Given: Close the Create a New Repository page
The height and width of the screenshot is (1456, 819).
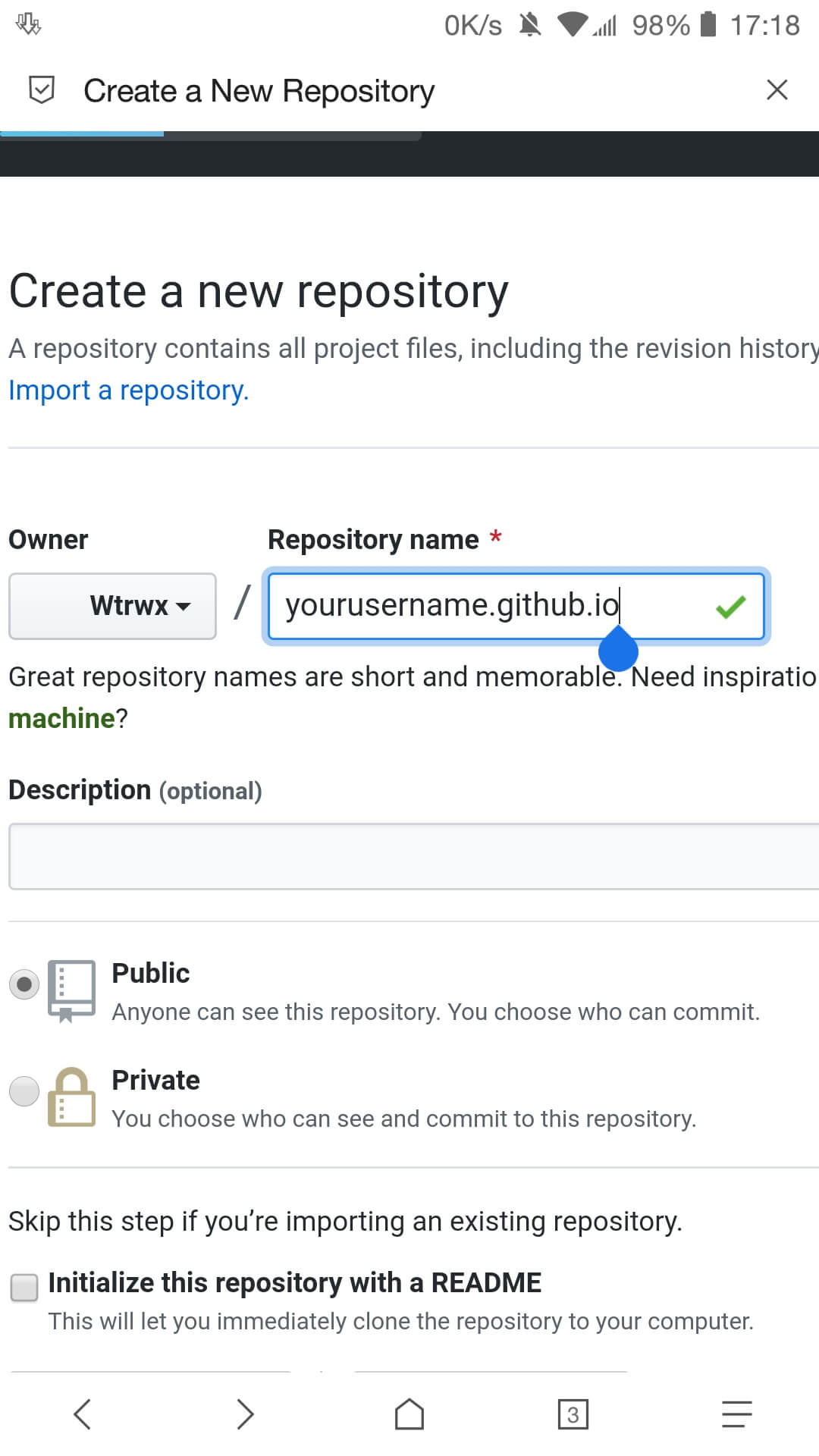Looking at the screenshot, I should tap(777, 90).
